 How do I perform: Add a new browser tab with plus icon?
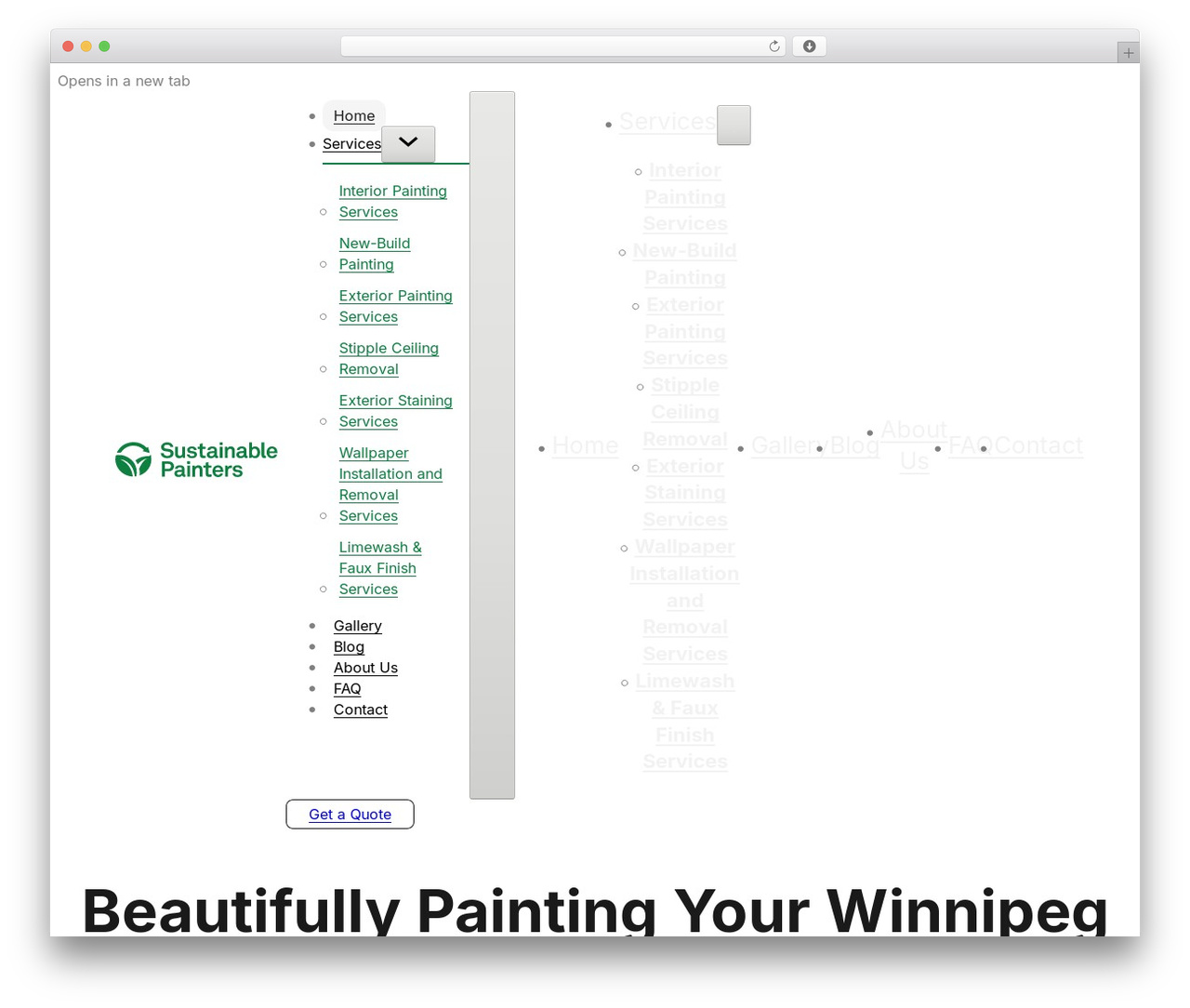point(1128,53)
